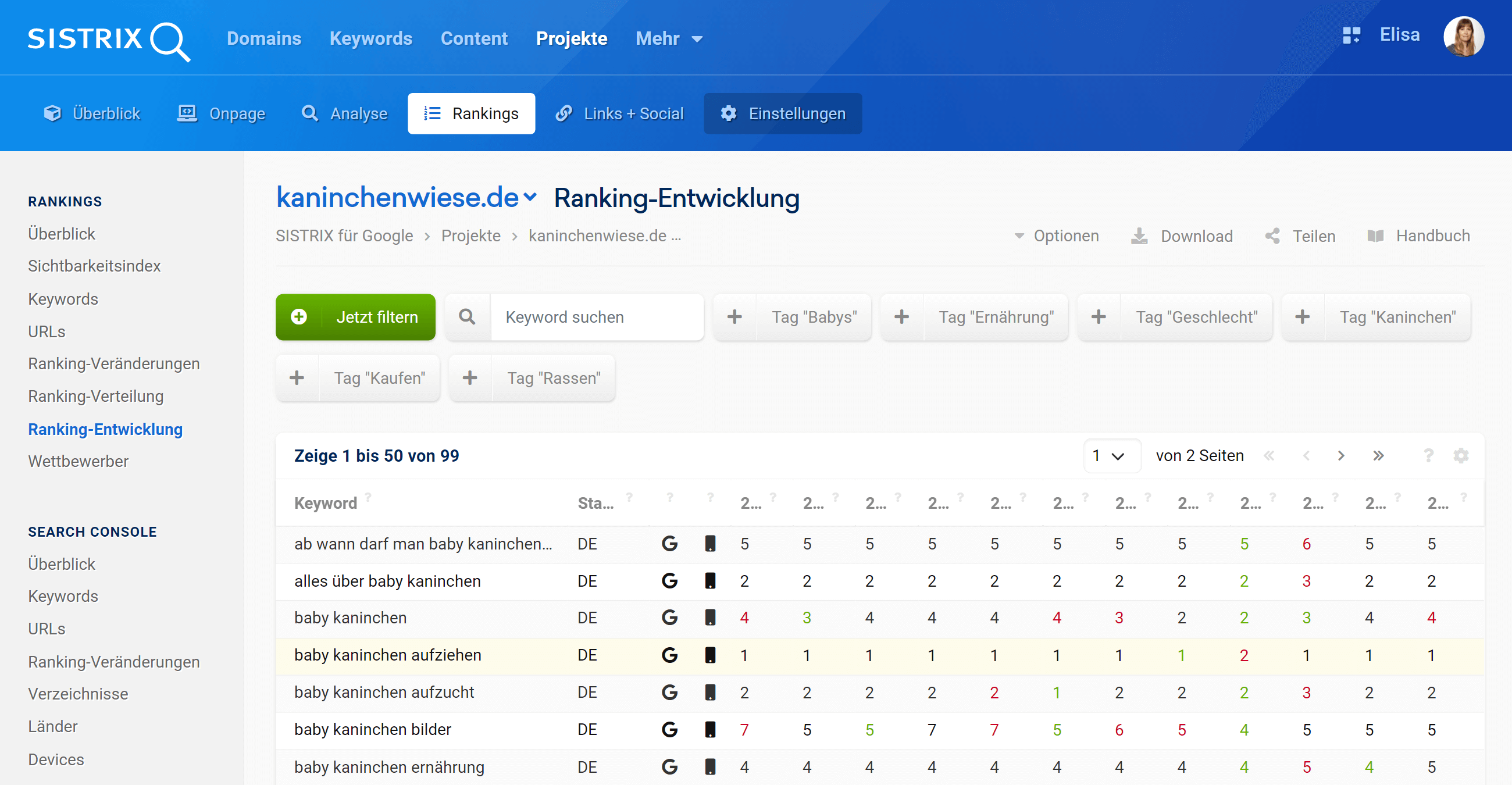This screenshot has width=1512, height=785.
Task: Open Verzeichnisse under Search Console
Action: click(x=78, y=694)
